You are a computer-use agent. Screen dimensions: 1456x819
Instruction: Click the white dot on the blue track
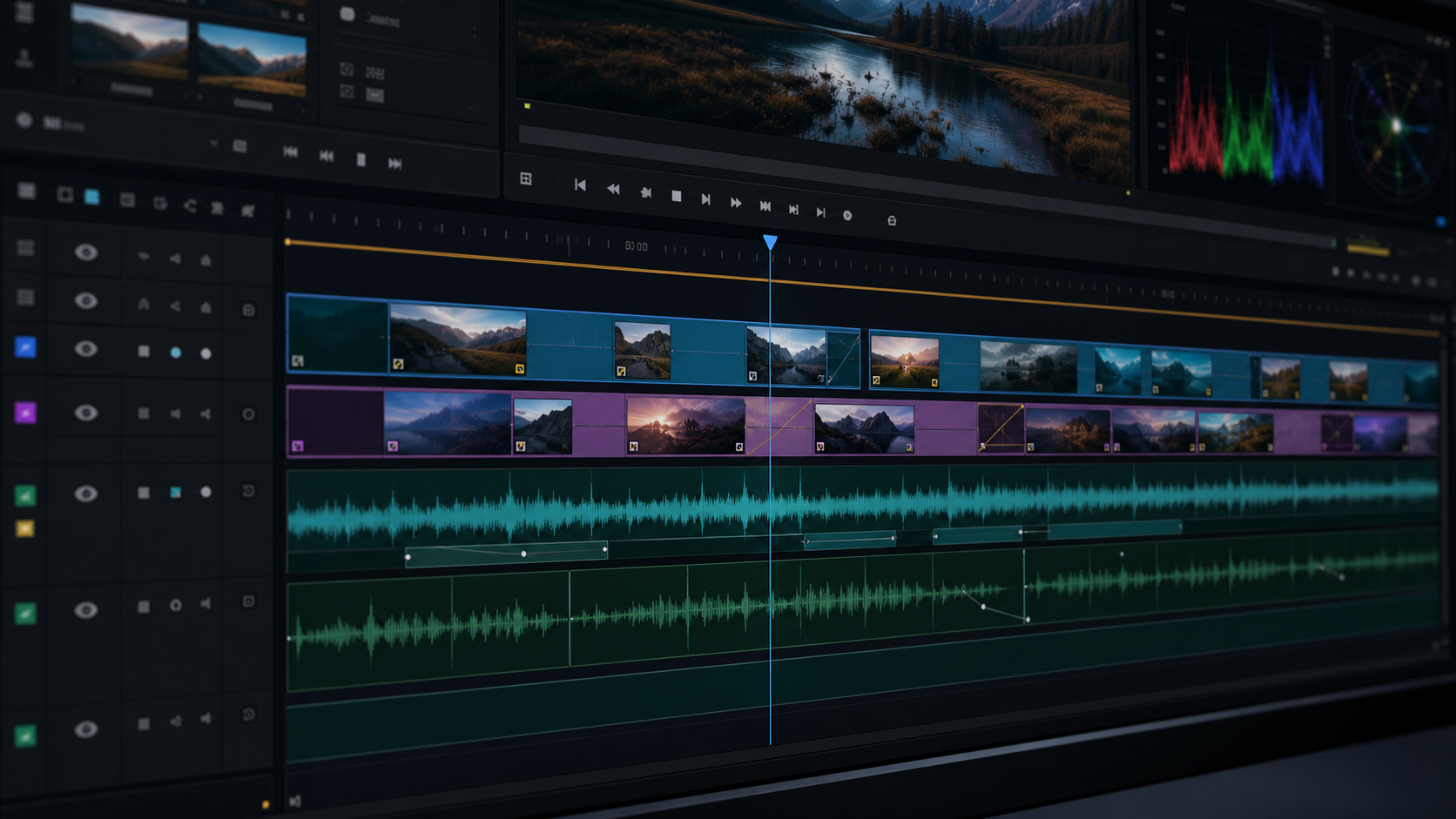pos(206,353)
